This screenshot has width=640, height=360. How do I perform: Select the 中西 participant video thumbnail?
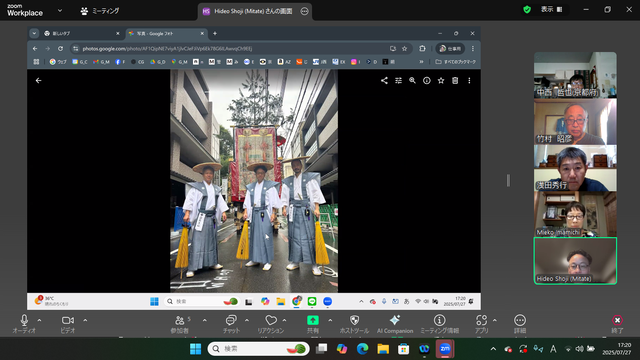pyautogui.click(x=575, y=75)
